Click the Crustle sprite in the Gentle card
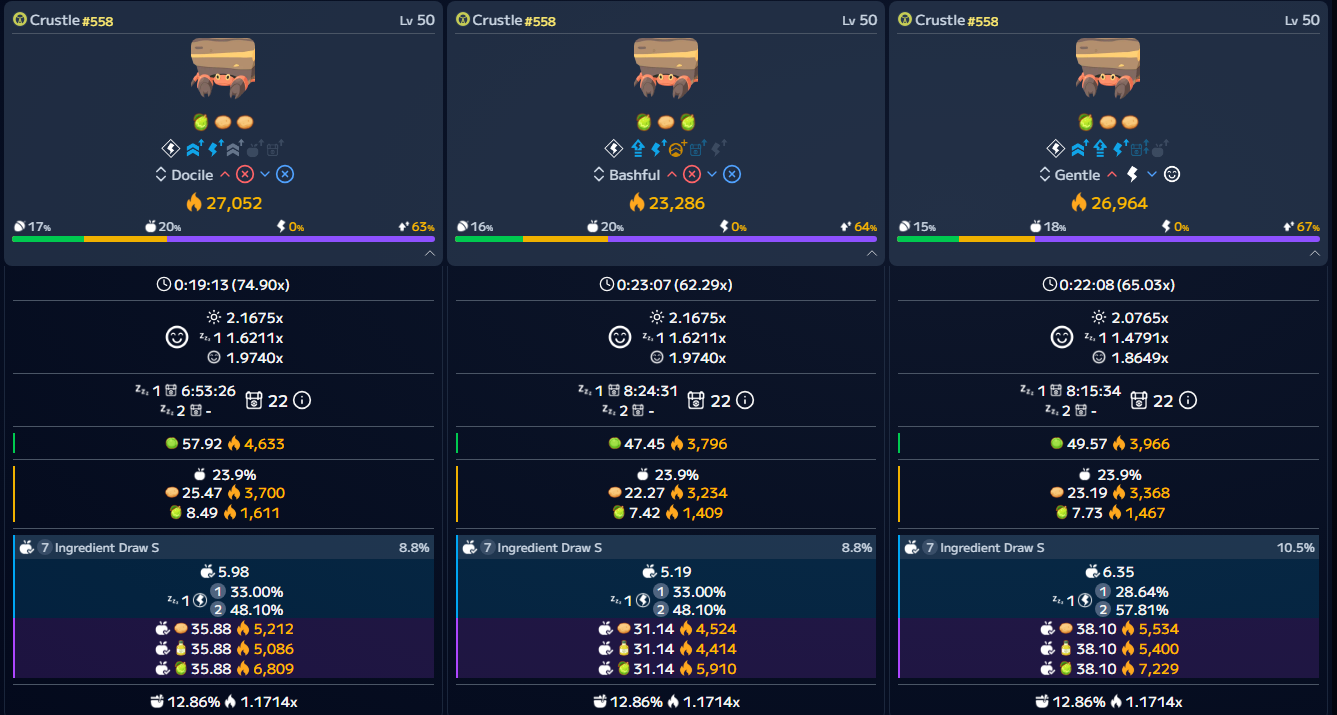The height and width of the screenshot is (715, 1337). (1108, 68)
